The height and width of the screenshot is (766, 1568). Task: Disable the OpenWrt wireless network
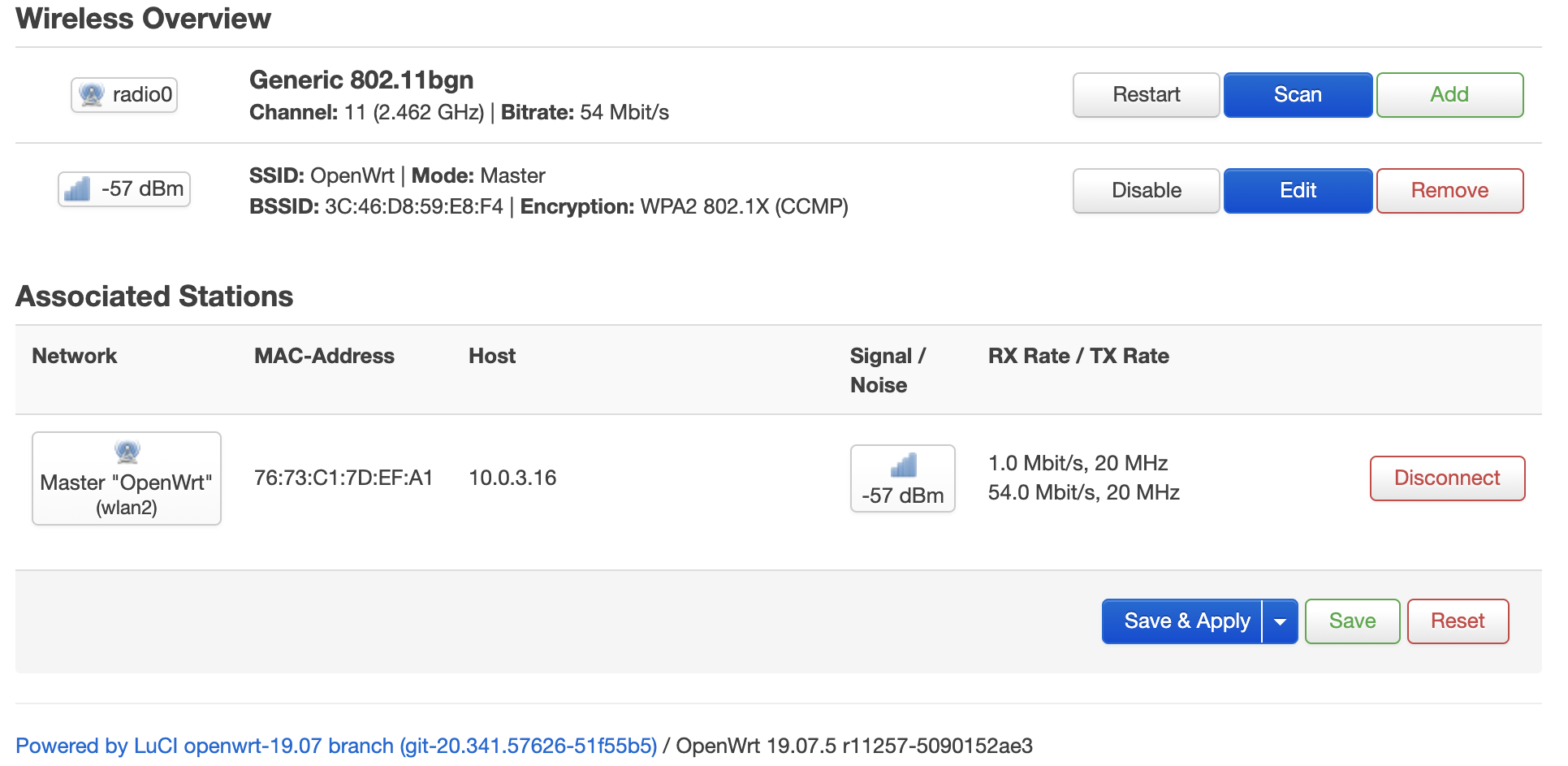1145,191
